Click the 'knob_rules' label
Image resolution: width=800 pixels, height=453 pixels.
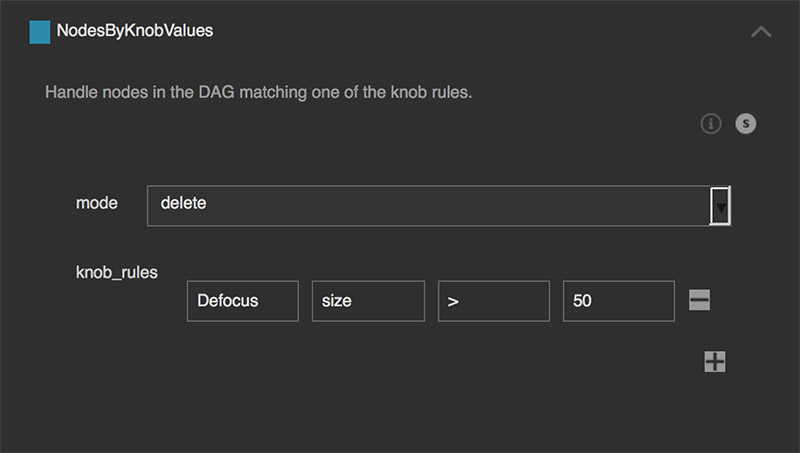(x=117, y=270)
